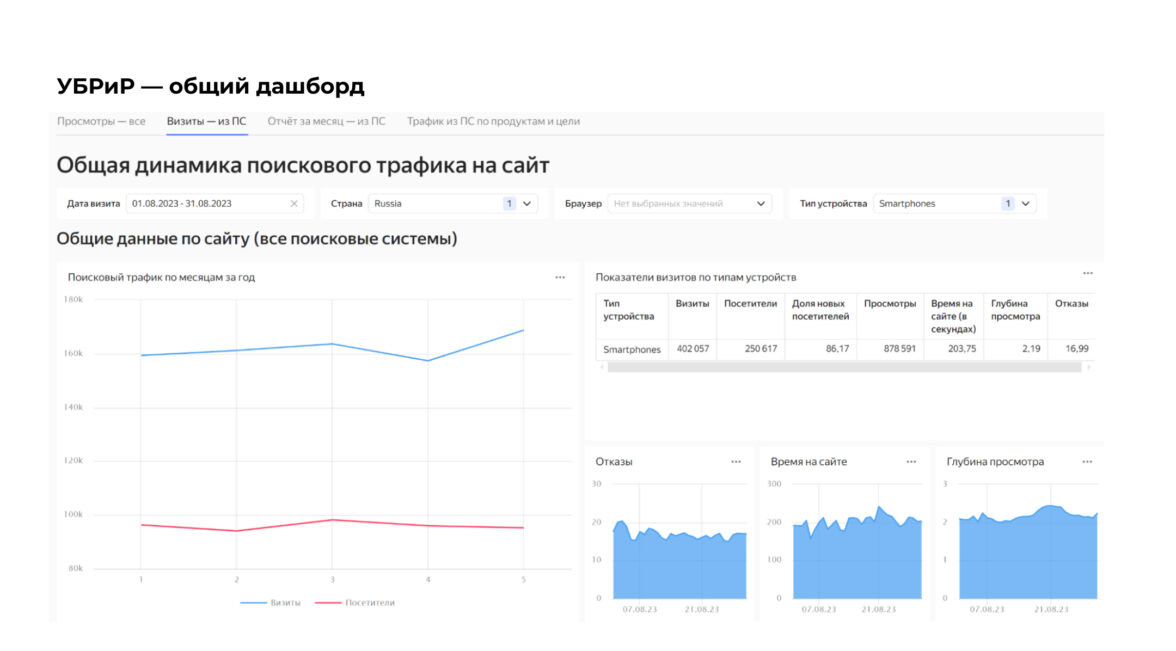Go to the Трафик из ПС по продуктам и цели tab
Viewport: 1176px width, 651px height.
[493, 121]
